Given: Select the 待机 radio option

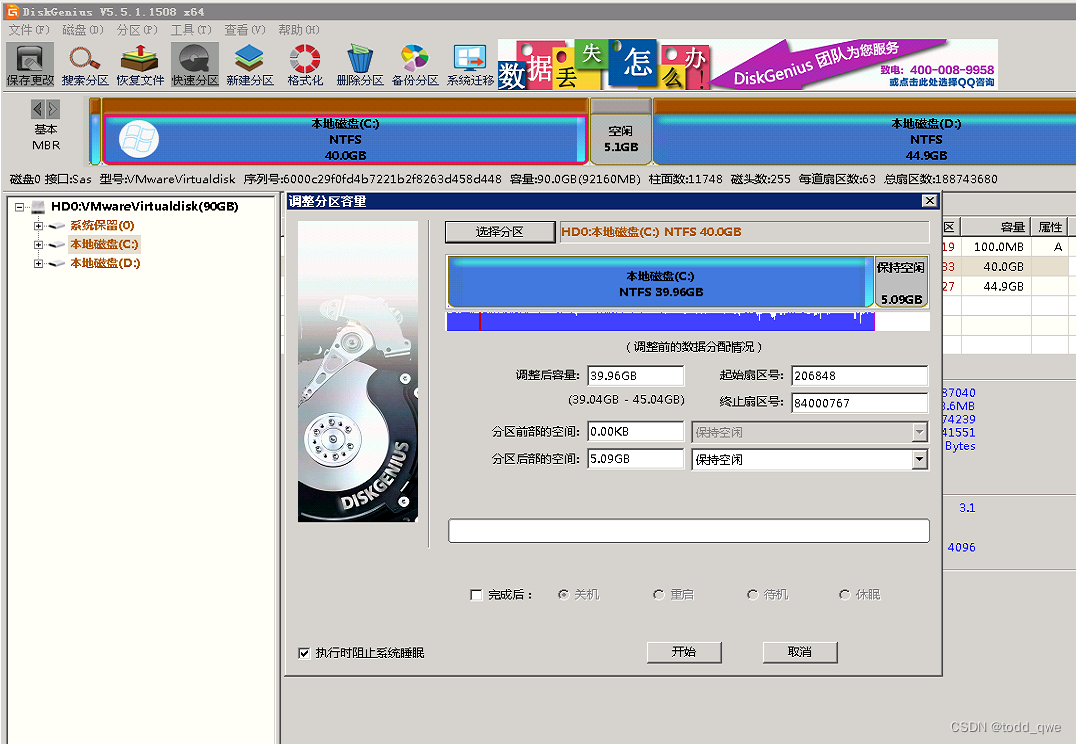Looking at the screenshot, I should coord(753,594).
